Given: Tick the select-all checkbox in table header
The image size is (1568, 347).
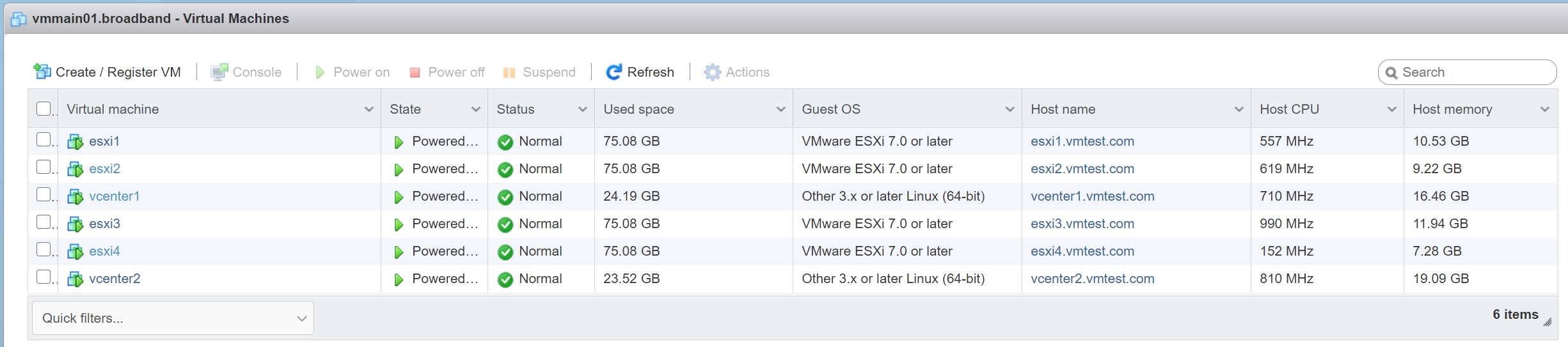Looking at the screenshot, I should pyautogui.click(x=44, y=109).
